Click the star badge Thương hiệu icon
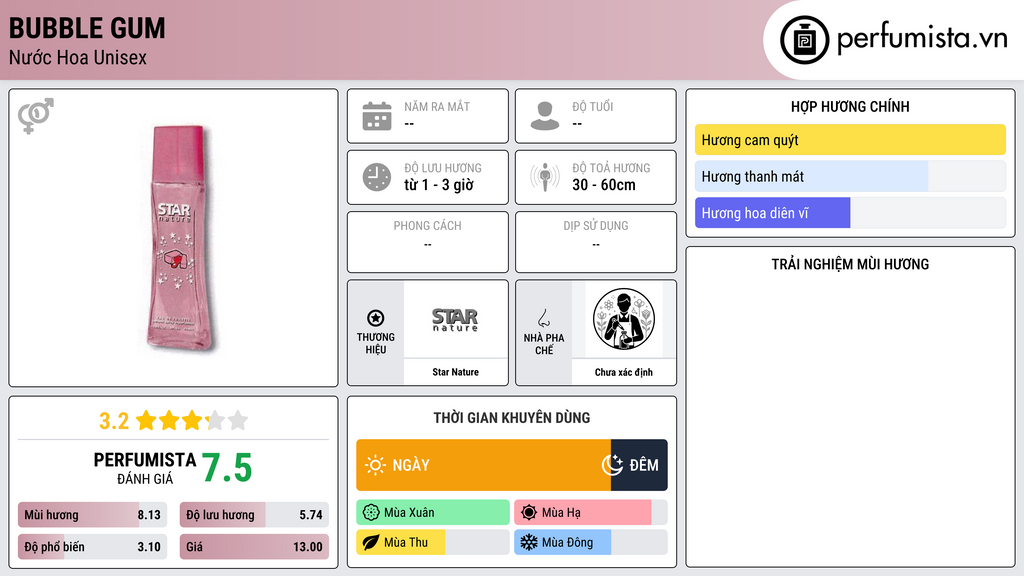This screenshot has height=576, width=1024. [x=376, y=318]
